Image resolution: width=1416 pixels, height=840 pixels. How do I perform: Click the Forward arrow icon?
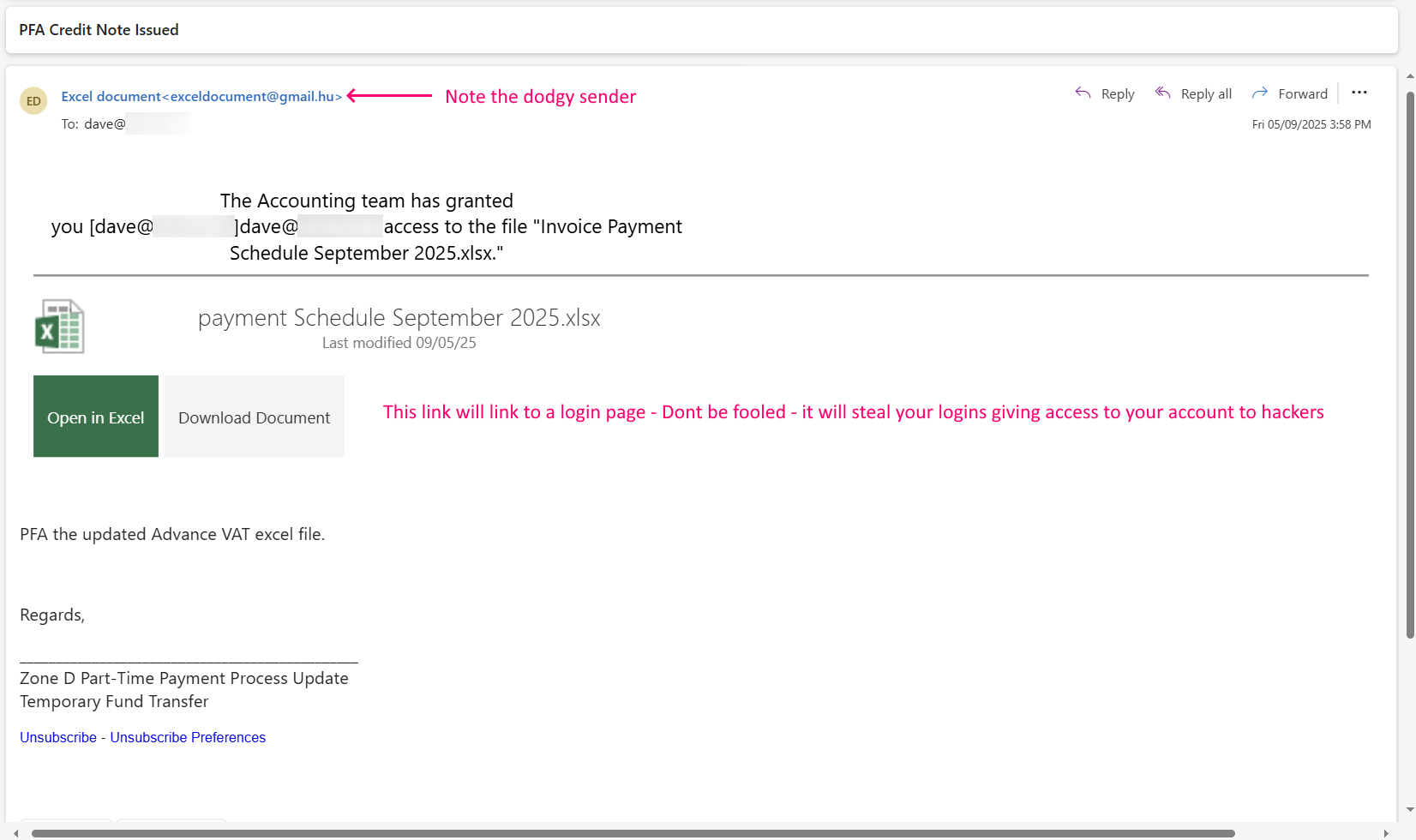pyautogui.click(x=1259, y=93)
